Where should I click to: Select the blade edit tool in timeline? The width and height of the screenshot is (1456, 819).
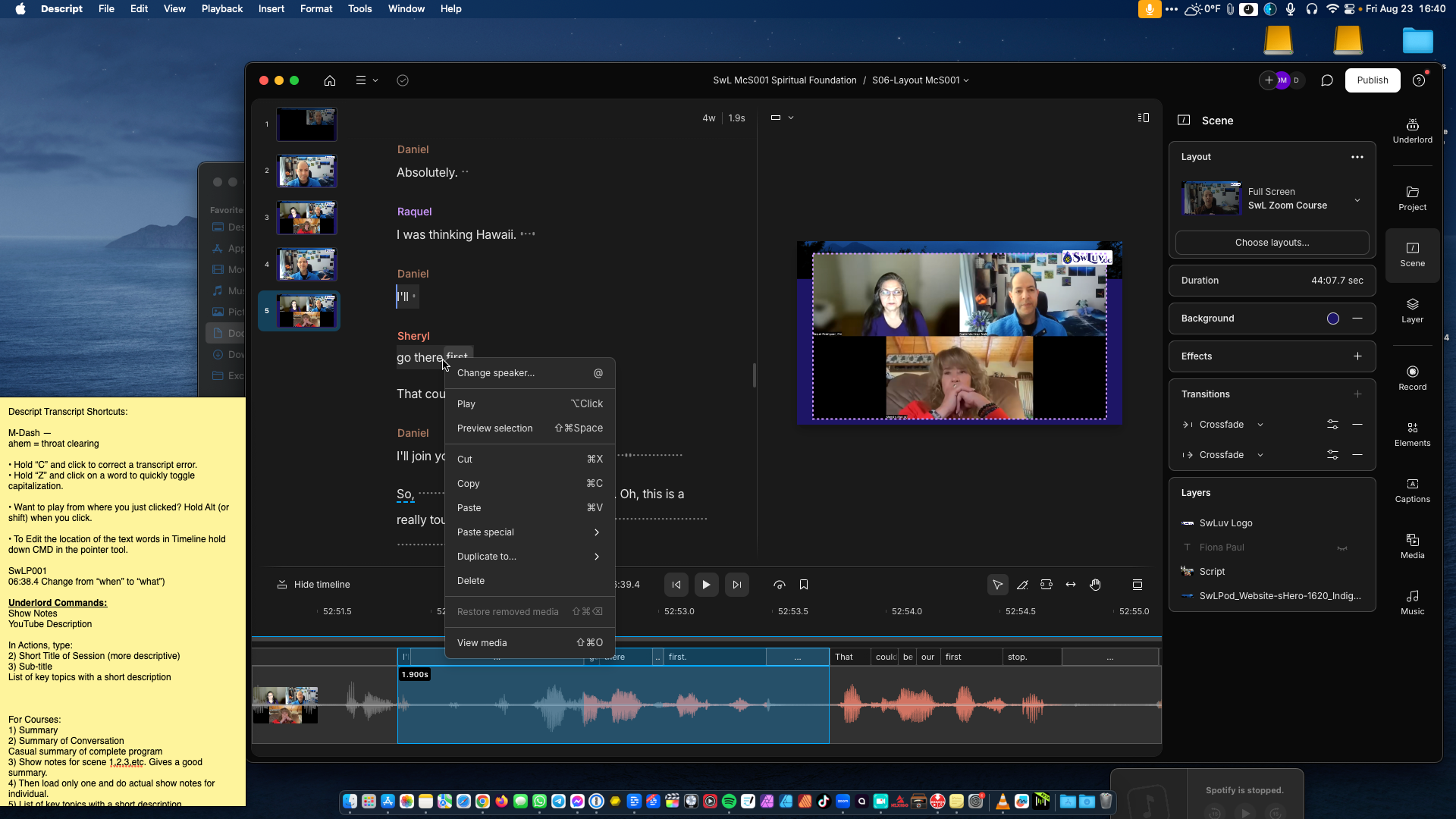[1022, 585]
